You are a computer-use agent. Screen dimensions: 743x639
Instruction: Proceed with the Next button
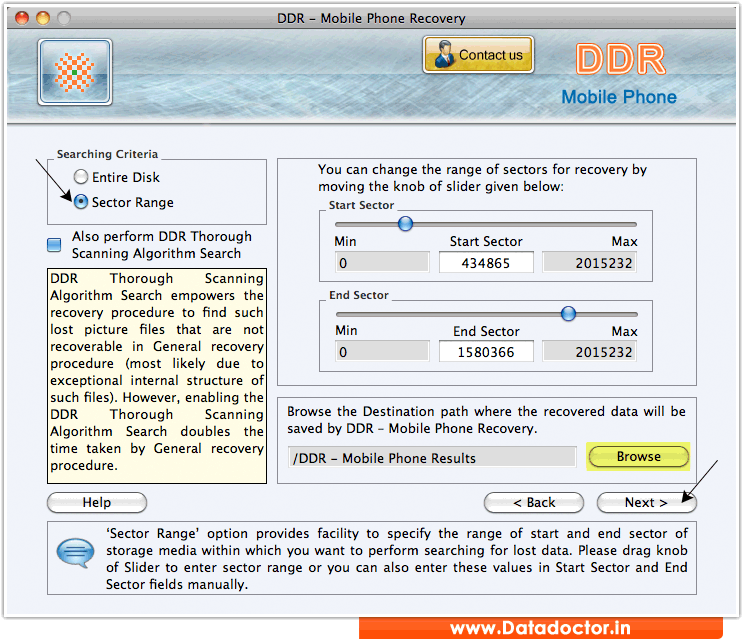(646, 503)
